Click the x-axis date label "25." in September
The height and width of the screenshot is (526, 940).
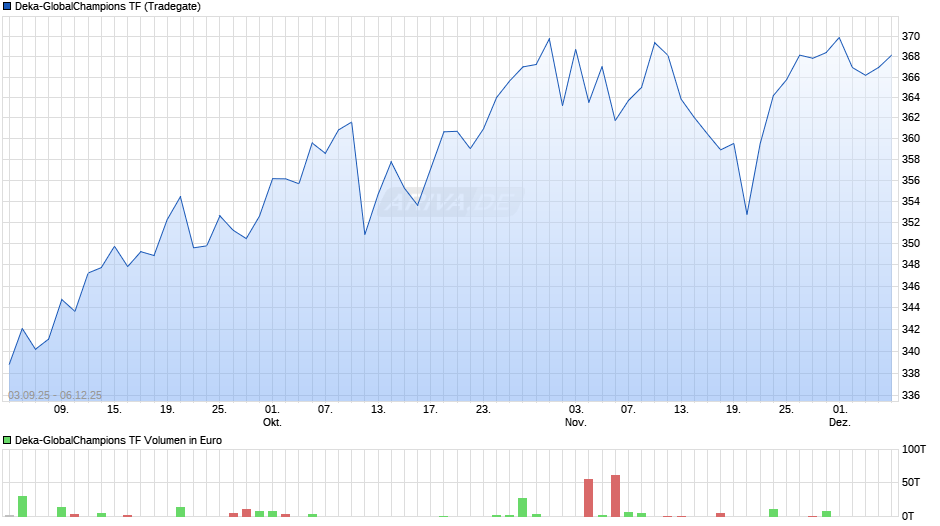219,410
